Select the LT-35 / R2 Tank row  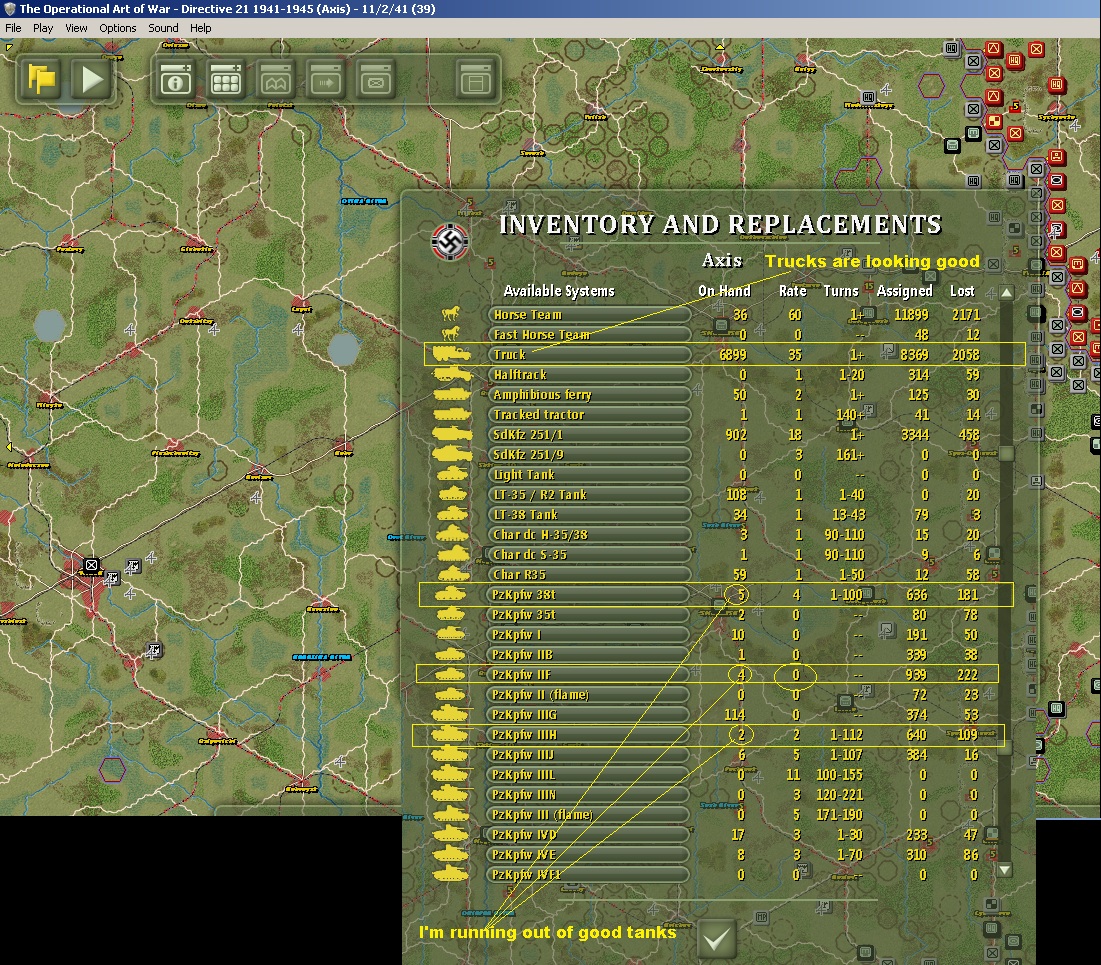coord(588,494)
